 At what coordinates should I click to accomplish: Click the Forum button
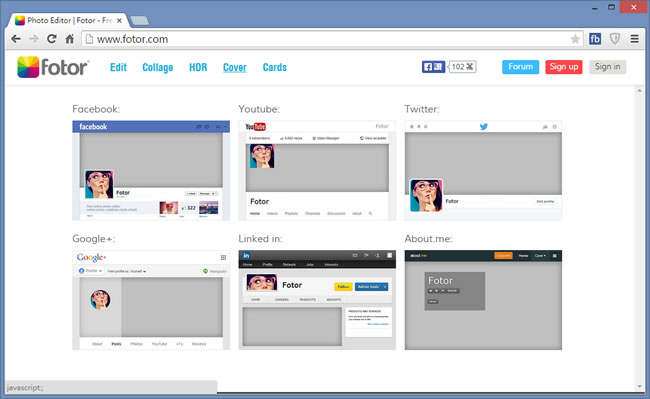tap(521, 67)
